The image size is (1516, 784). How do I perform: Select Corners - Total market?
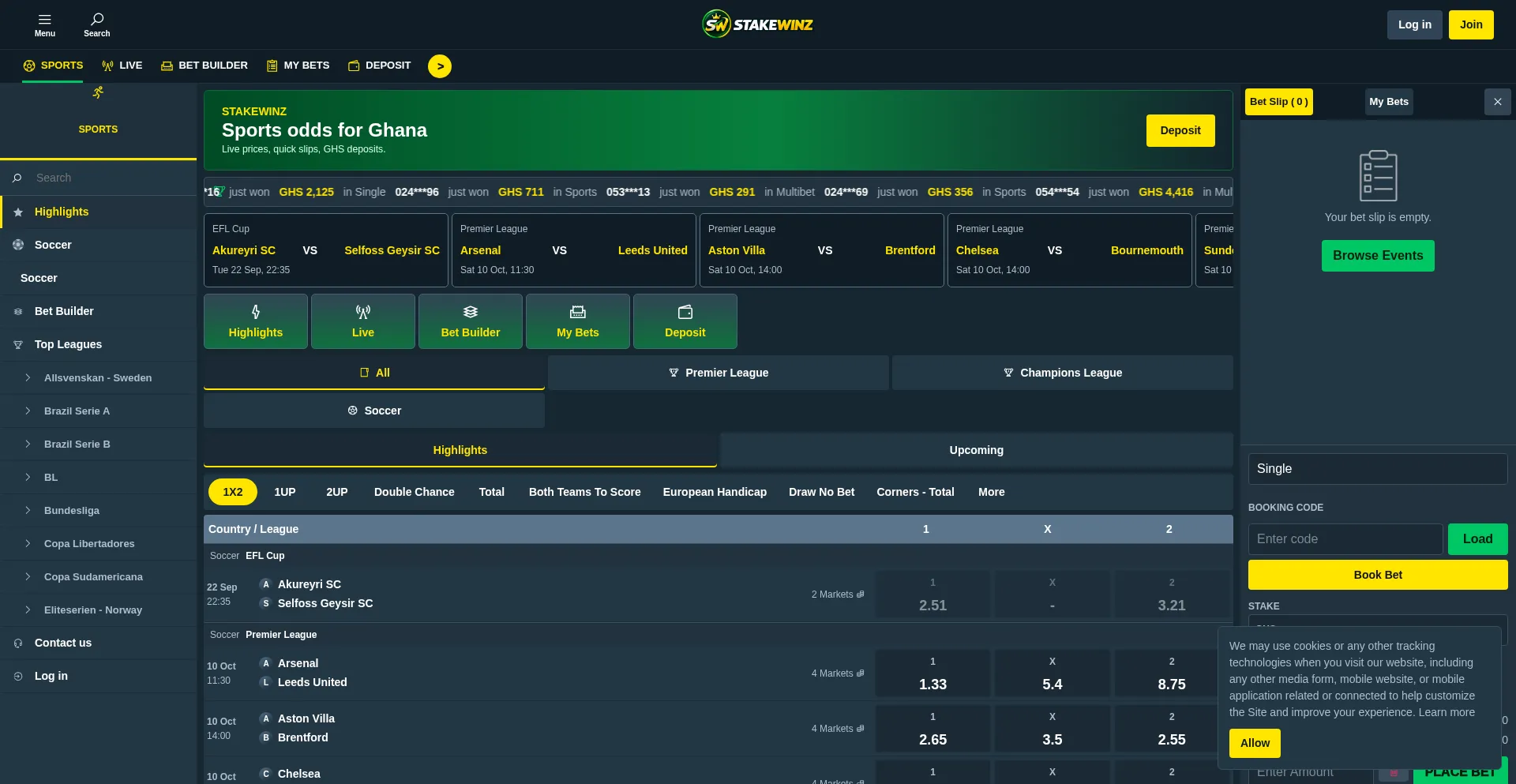(915, 492)
